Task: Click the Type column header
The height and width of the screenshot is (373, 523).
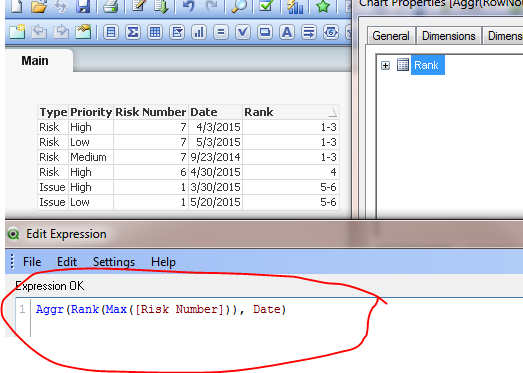Action: coord(53,112)
